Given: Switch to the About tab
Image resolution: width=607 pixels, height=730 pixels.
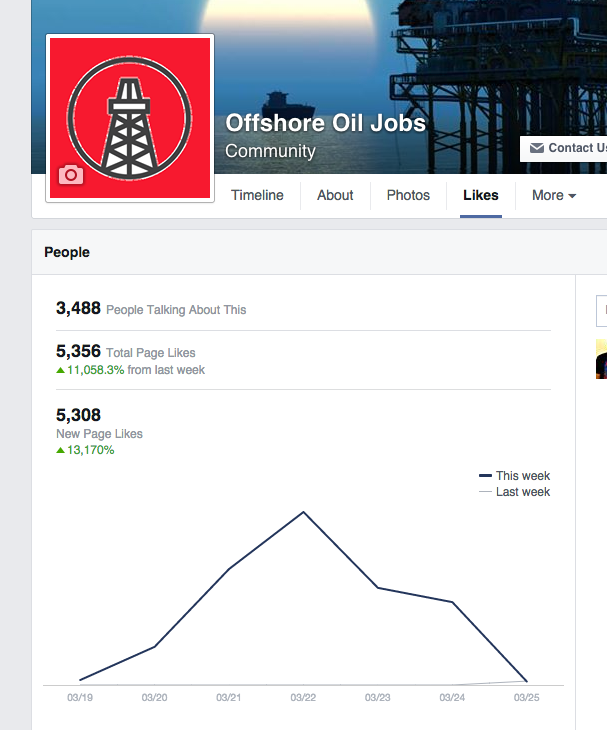Looking at the screenshot, I should point(335,195).
